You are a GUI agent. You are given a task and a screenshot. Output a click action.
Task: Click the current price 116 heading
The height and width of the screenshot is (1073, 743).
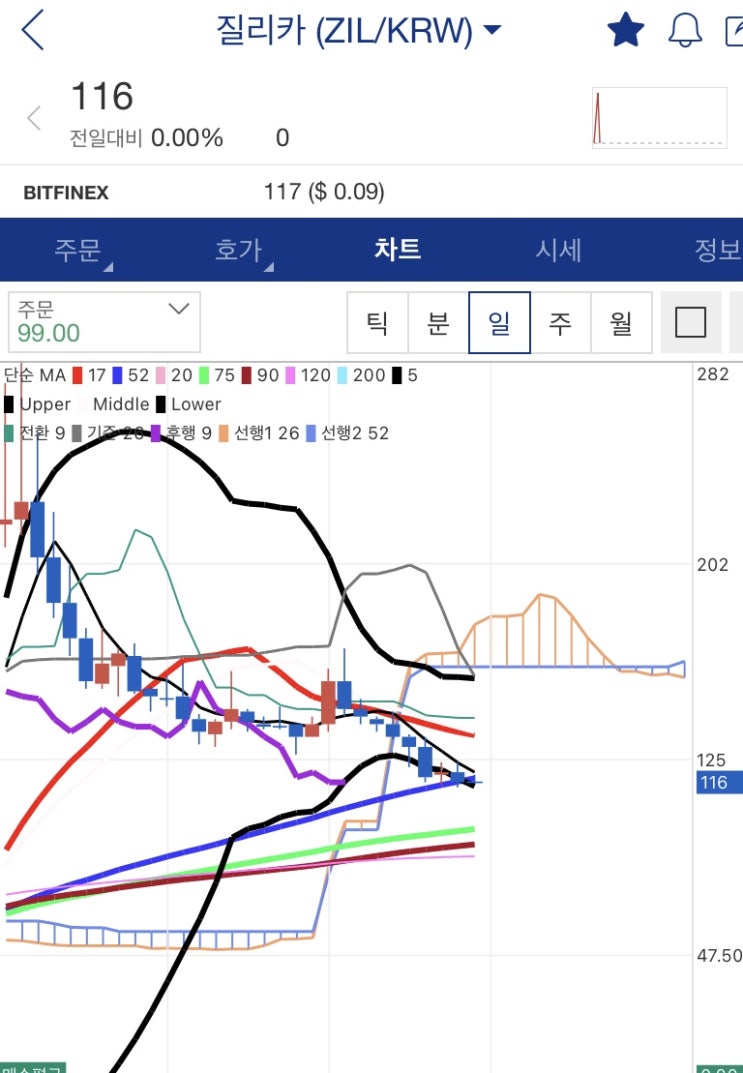pos(102,96)
